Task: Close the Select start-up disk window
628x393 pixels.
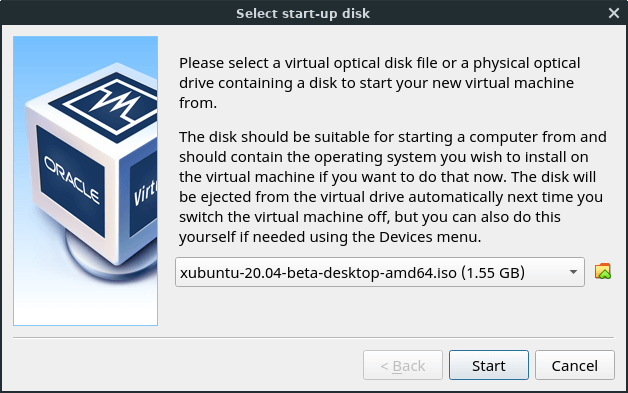Action: [614, 13]
